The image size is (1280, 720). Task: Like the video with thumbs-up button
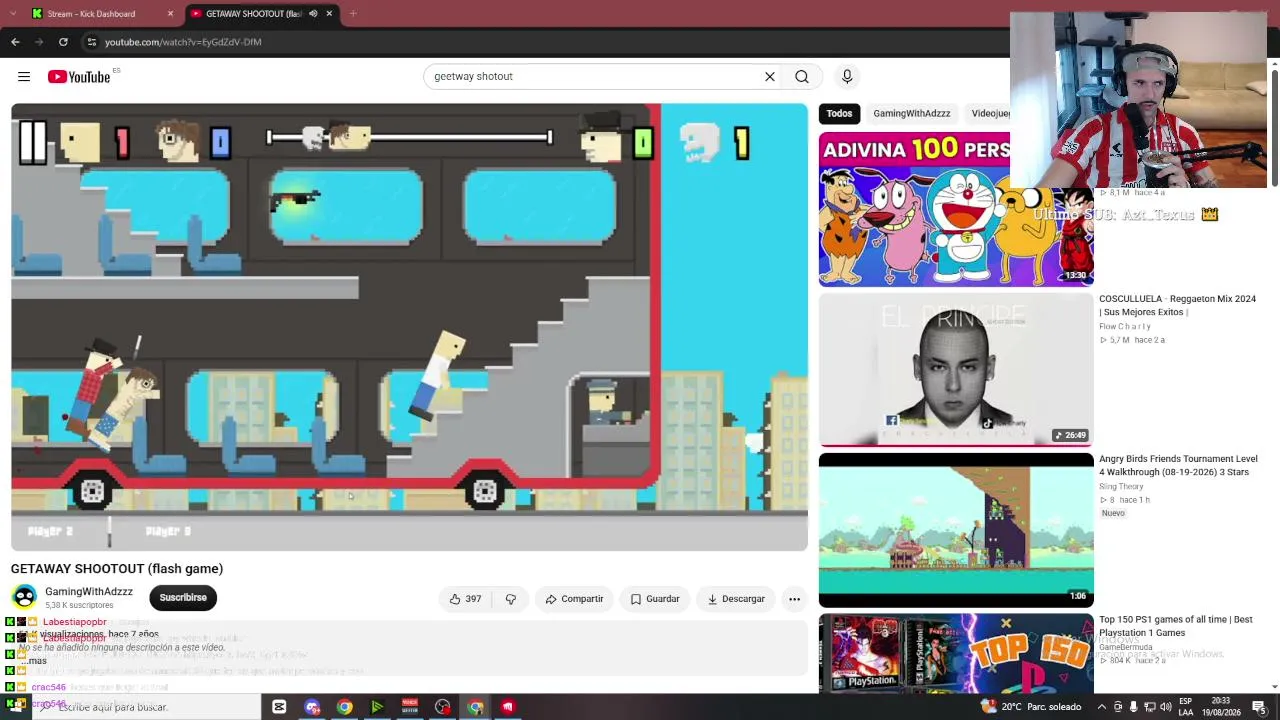[x=465, y=599]
